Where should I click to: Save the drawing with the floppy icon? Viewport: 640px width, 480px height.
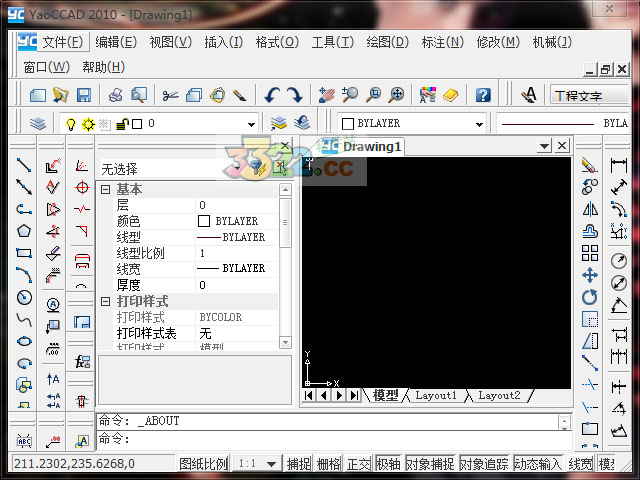(84, 95)
